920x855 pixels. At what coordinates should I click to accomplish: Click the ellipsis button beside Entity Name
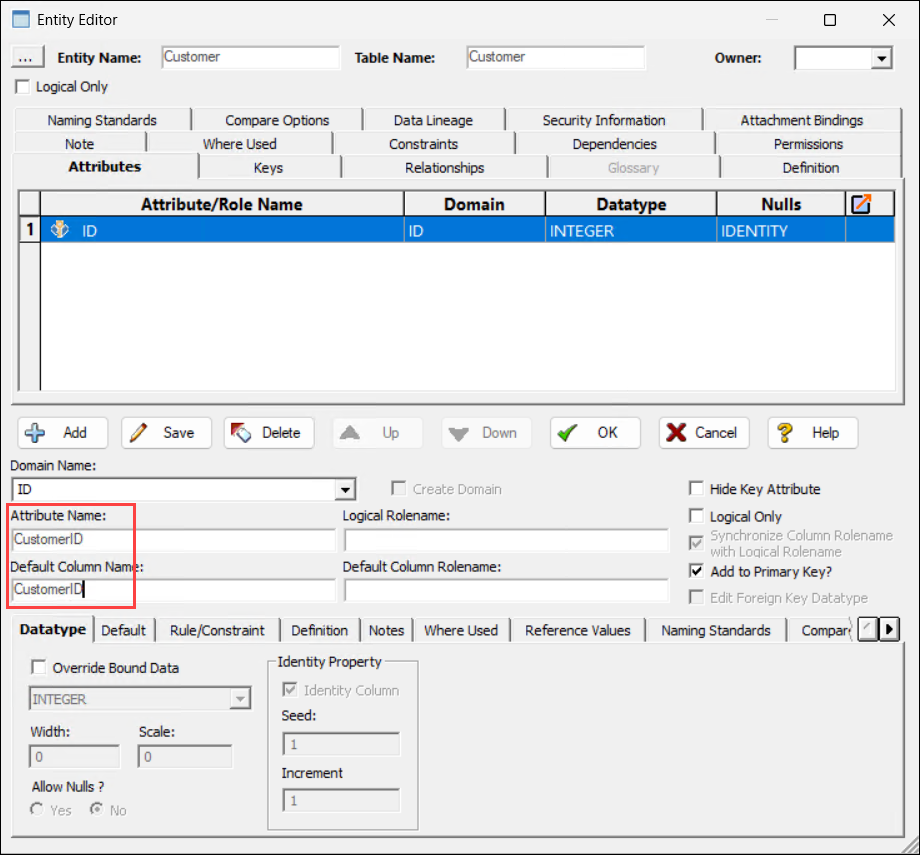tap(28, 58)
